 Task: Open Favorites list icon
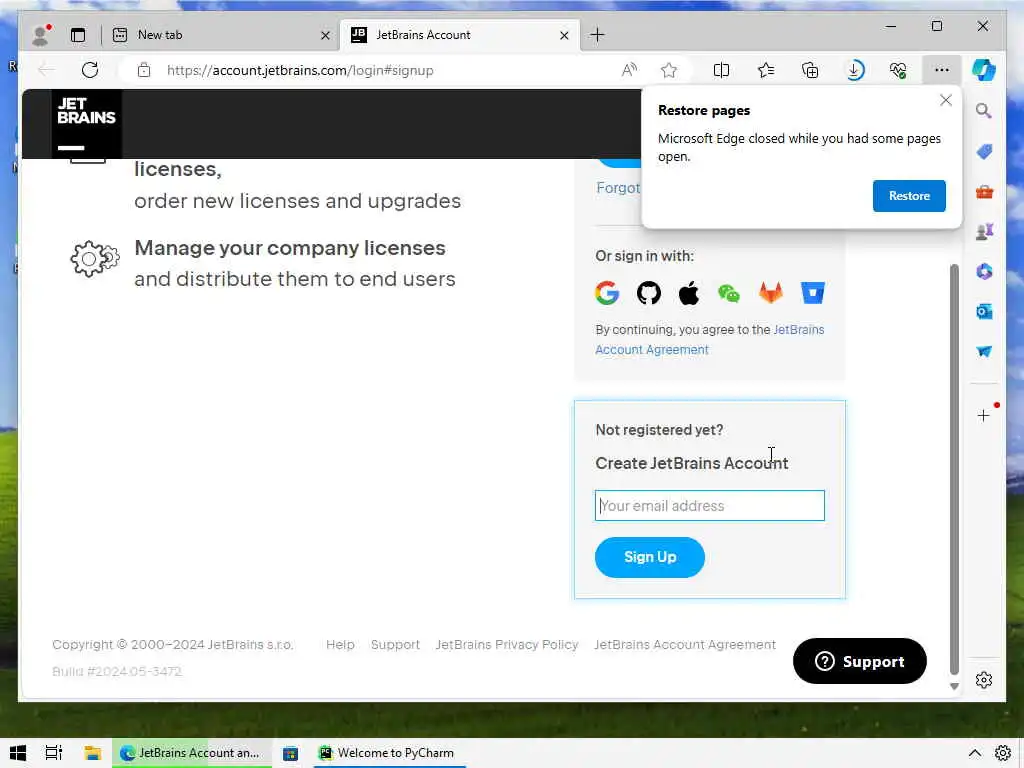pos(766,70)
